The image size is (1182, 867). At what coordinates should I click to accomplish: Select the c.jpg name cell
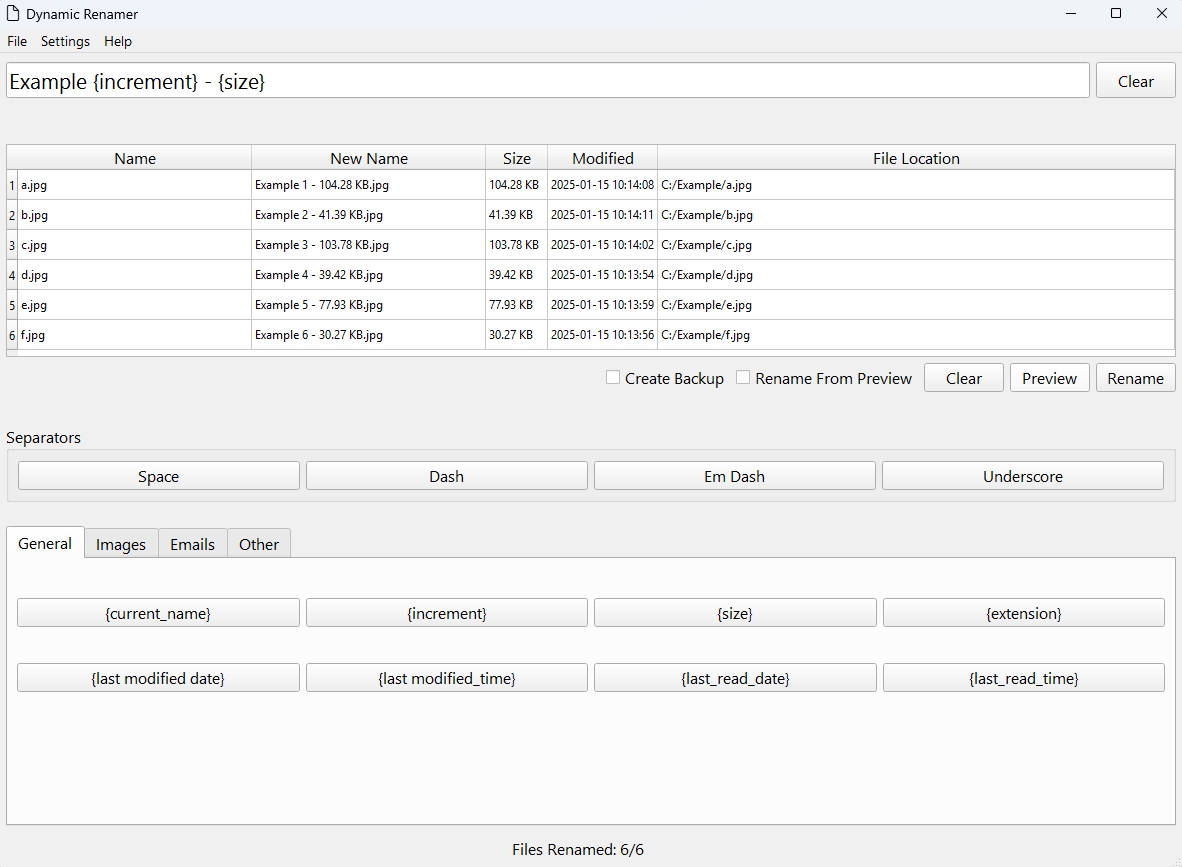coord(134,245)
